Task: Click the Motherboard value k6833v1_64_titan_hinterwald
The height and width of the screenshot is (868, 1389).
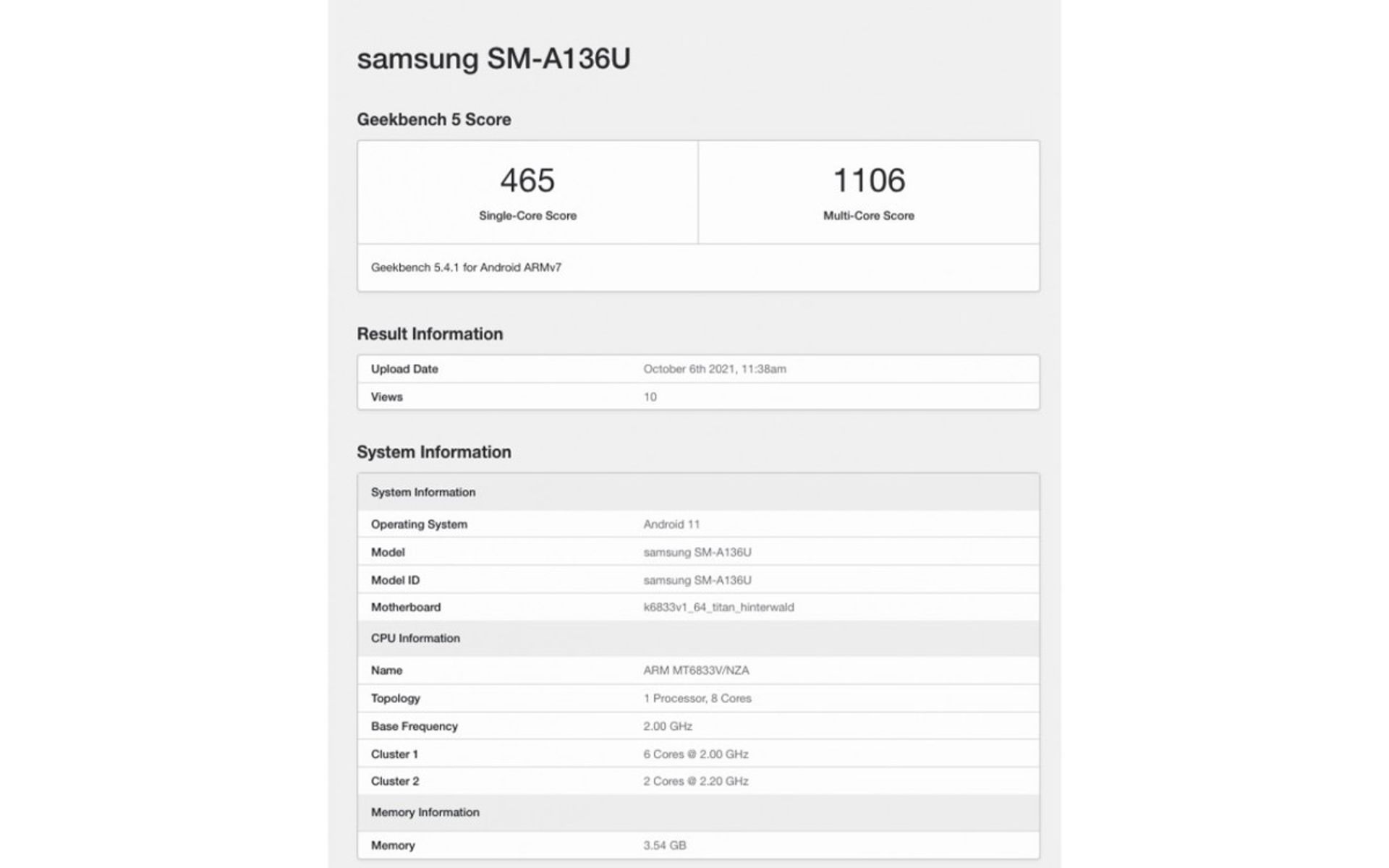Action: coord(718,608)
